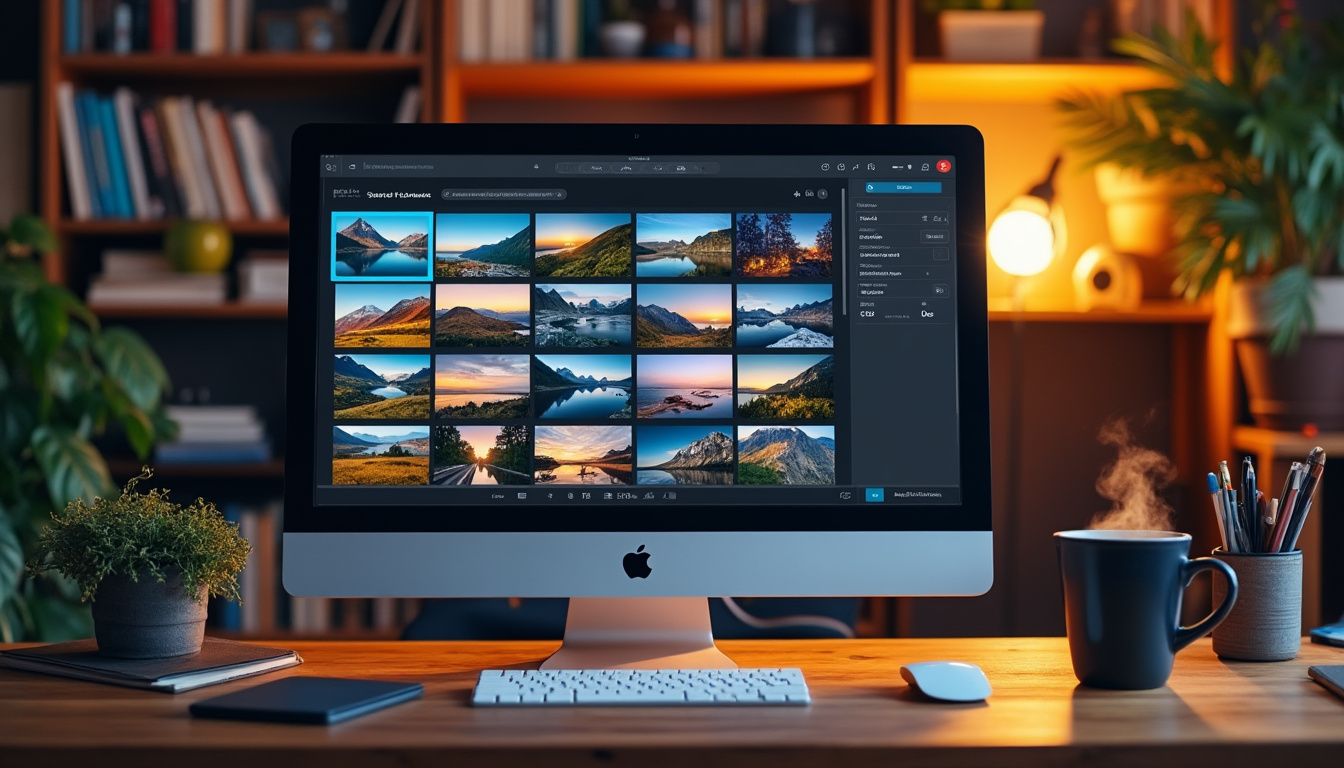Open the campfire forest photo thumbnail
1344x768 pixels.
tap(784, 245)
